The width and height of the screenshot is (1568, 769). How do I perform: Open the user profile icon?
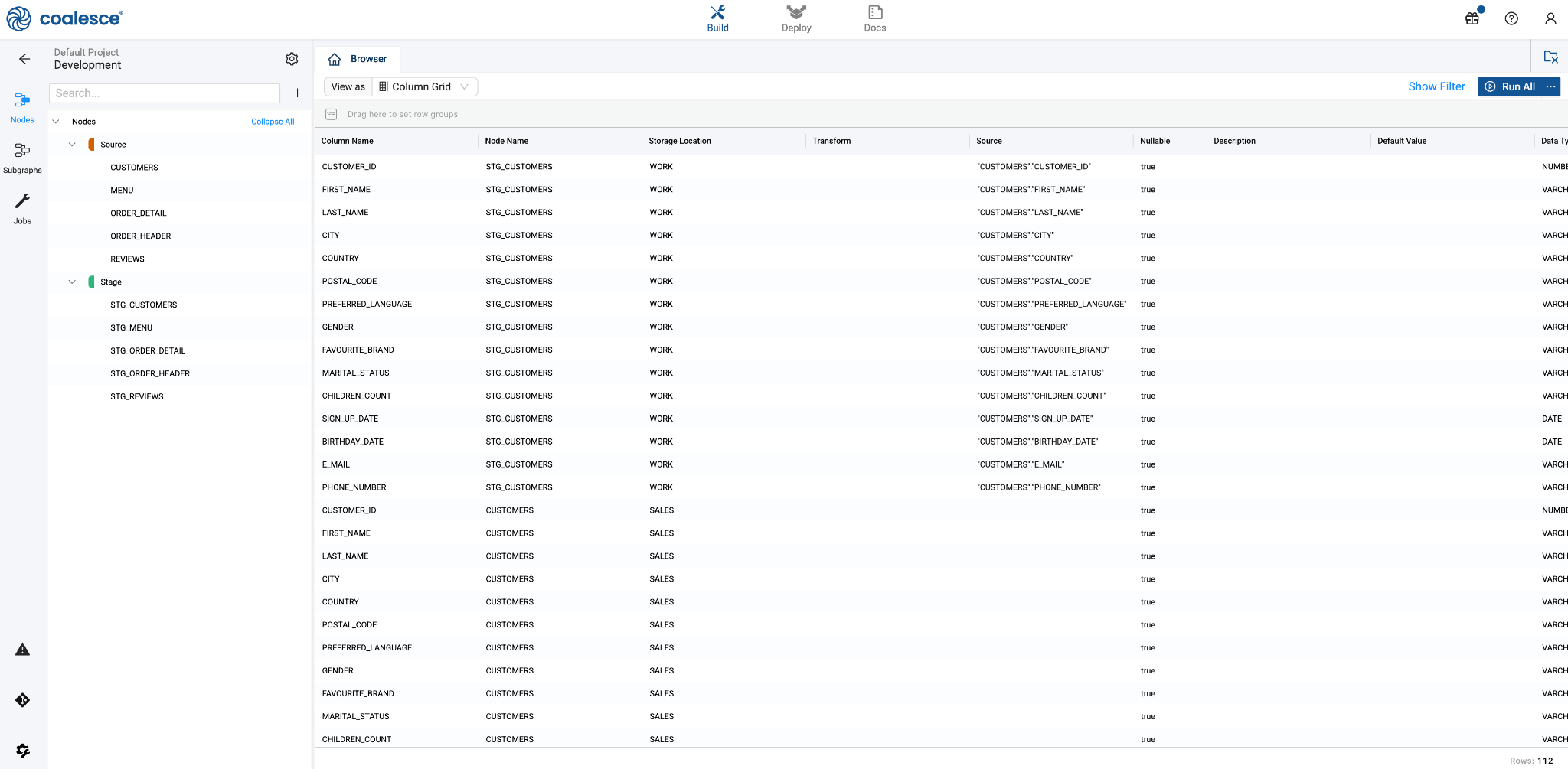pyautogui.click(x=1550, y=18)
